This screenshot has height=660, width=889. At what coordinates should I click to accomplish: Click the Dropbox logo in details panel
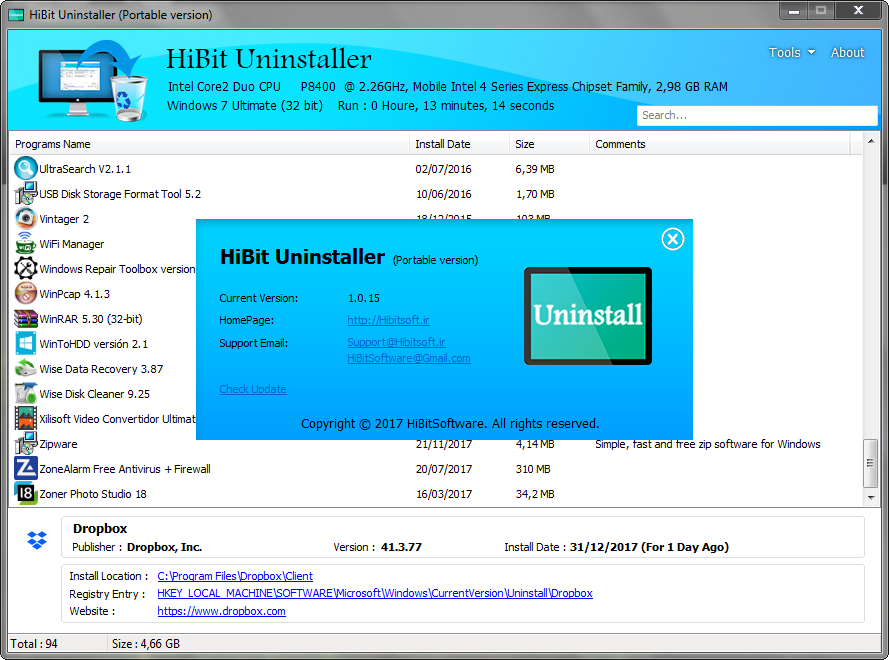coord(37,540)
